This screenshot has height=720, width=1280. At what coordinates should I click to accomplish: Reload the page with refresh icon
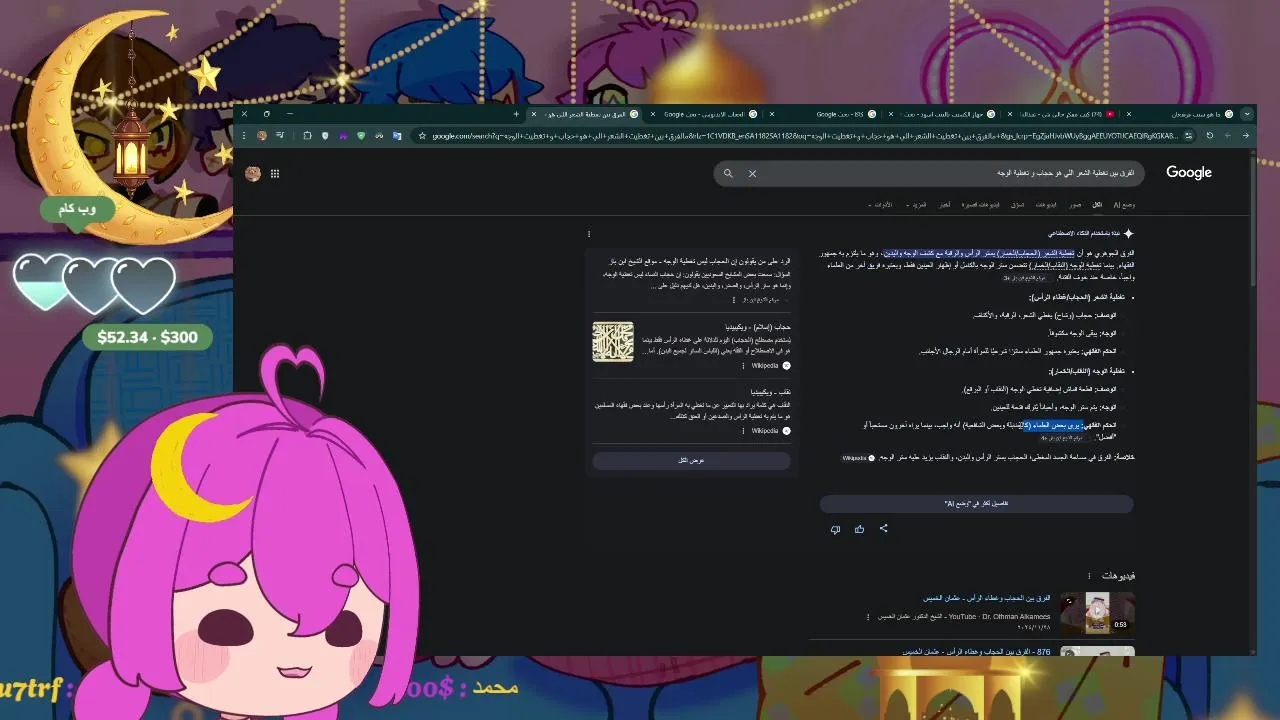[1210, 135]
